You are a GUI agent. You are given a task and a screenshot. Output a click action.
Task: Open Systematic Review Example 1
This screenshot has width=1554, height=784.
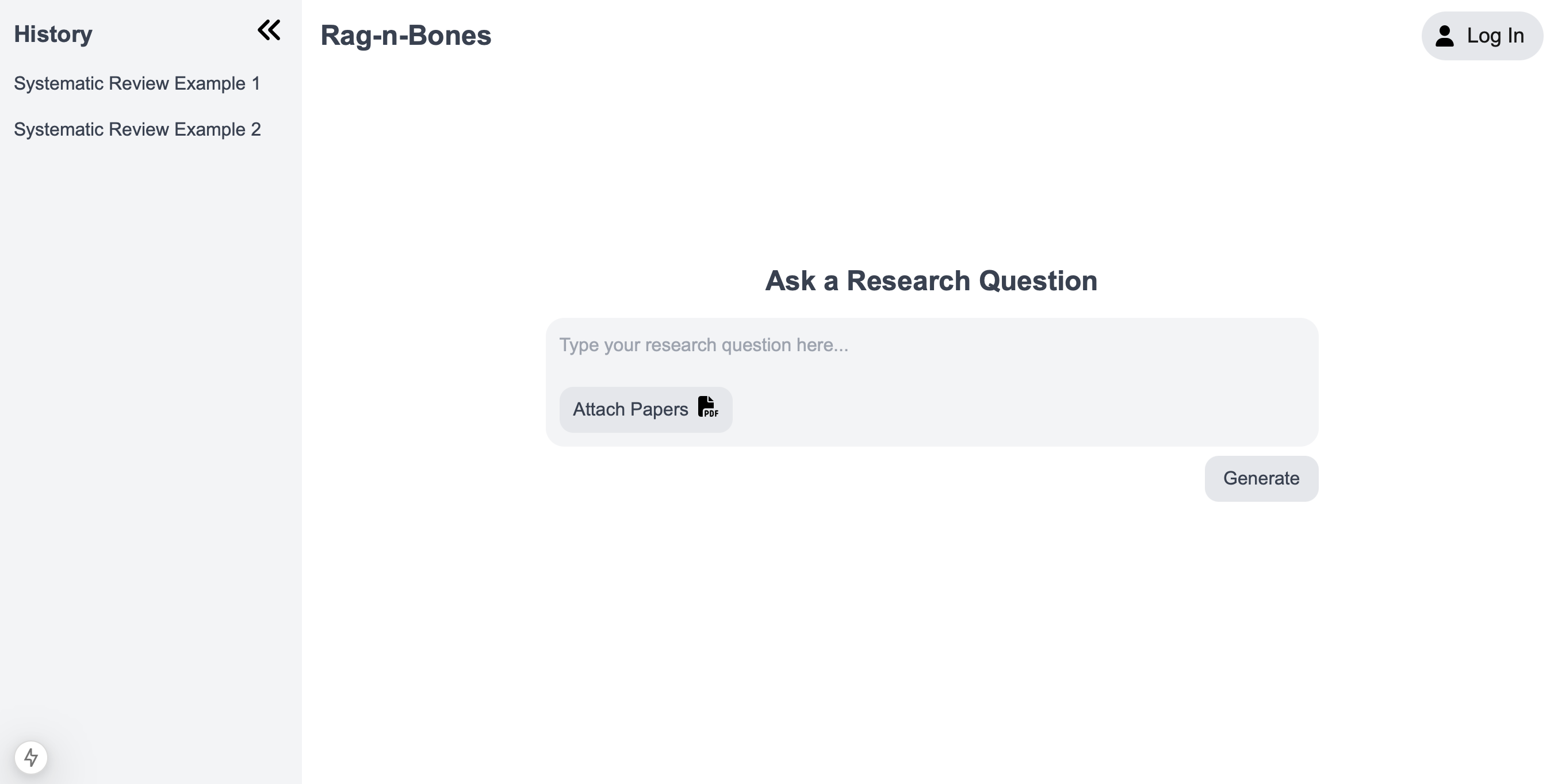[x=137, y=83]
